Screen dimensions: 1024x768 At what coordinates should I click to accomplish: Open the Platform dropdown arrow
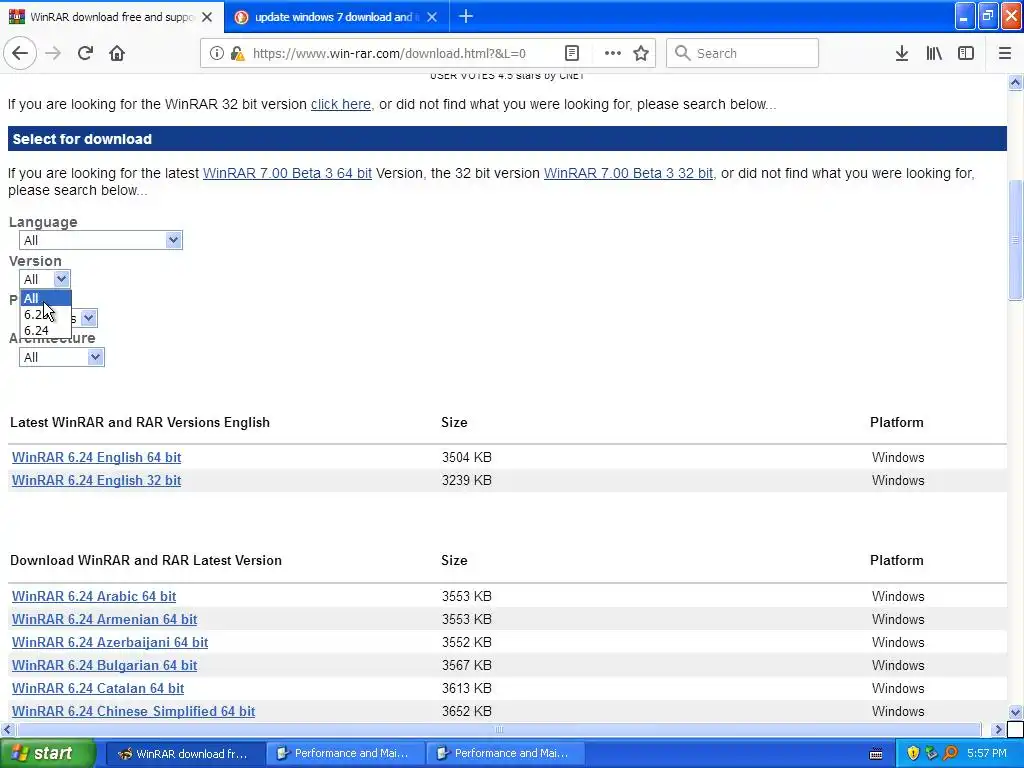point(89,318)
